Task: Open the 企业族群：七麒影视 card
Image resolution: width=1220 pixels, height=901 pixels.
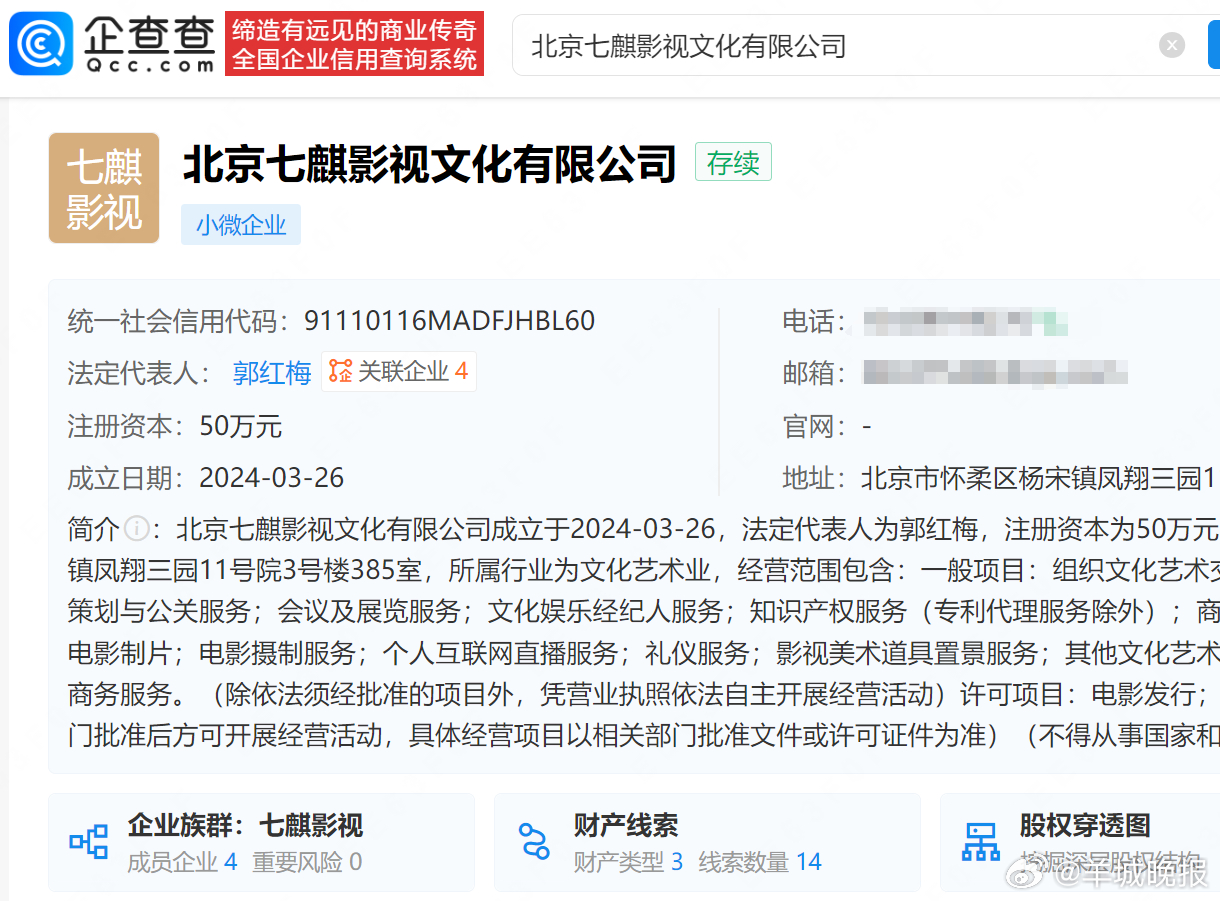Action: pyautogui.click(x=261, y=842)
